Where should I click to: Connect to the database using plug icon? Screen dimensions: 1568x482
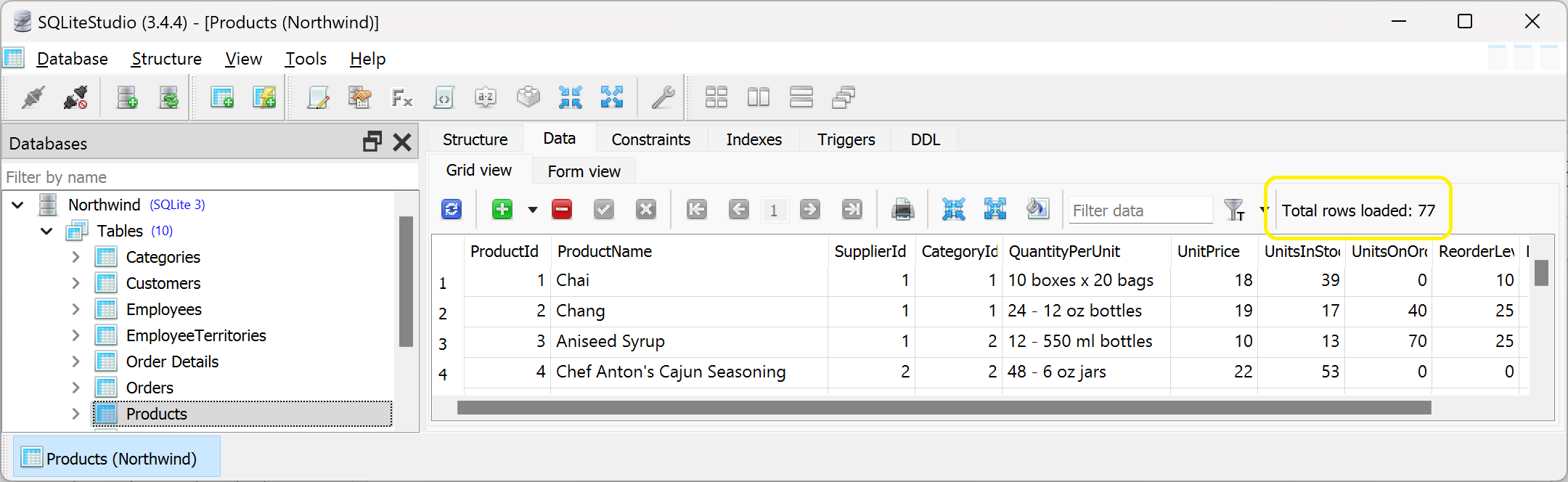(x=33, y=97)
